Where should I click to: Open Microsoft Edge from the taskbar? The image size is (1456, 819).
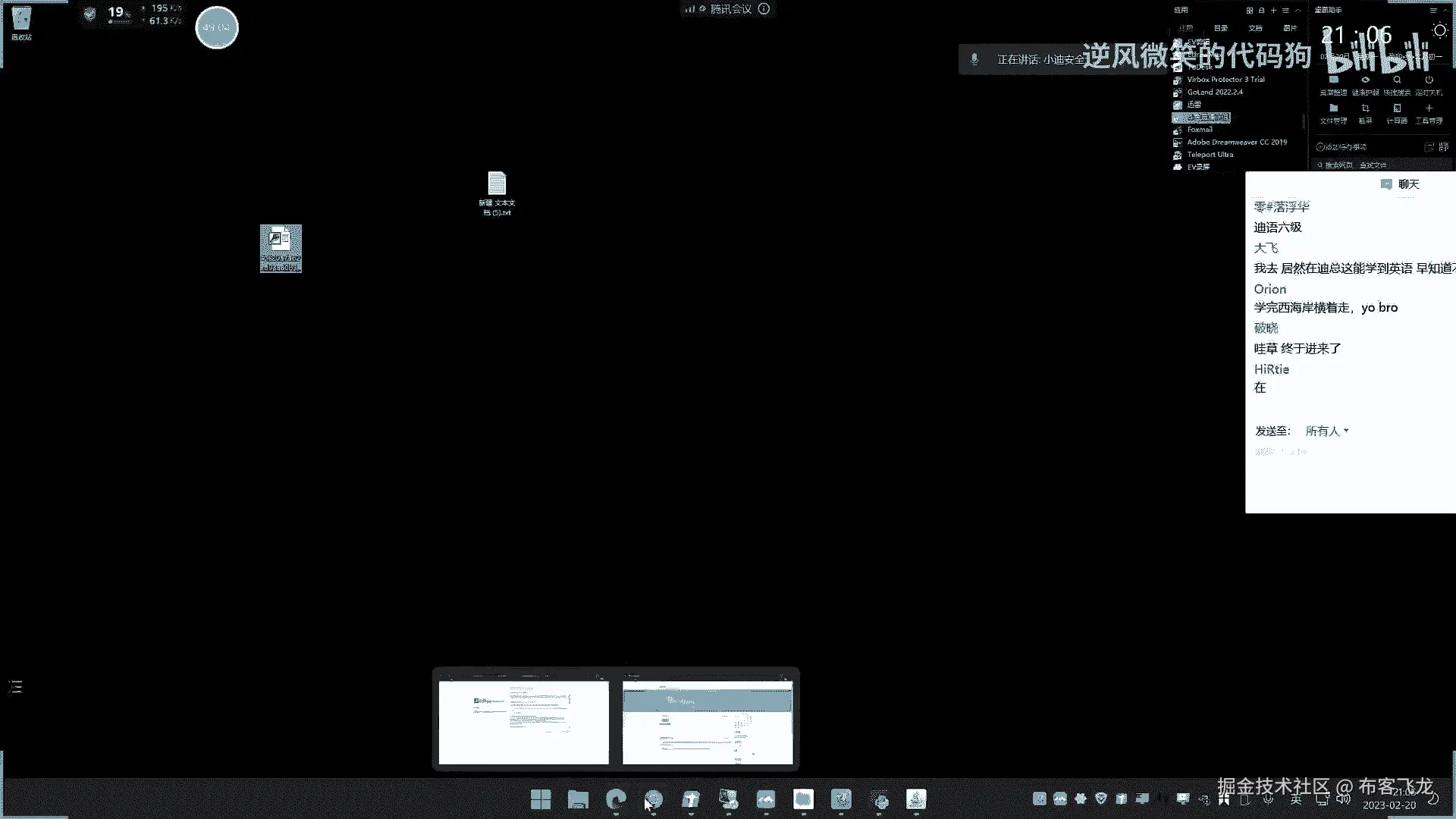[616, 799]
